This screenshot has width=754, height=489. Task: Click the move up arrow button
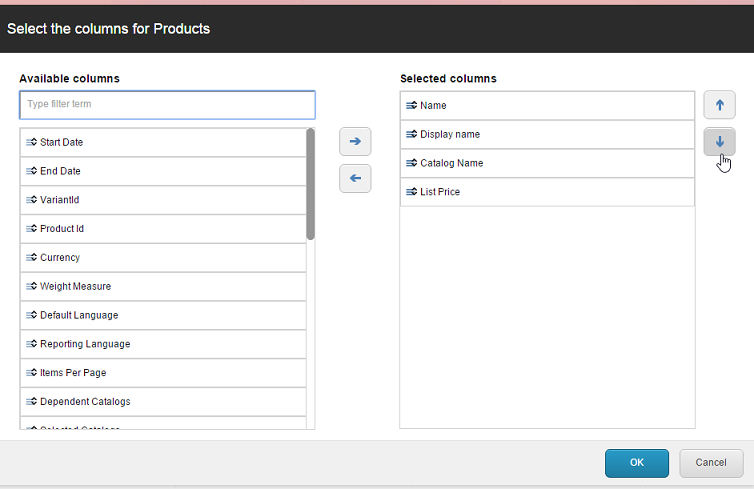click(x=719, y=105)
